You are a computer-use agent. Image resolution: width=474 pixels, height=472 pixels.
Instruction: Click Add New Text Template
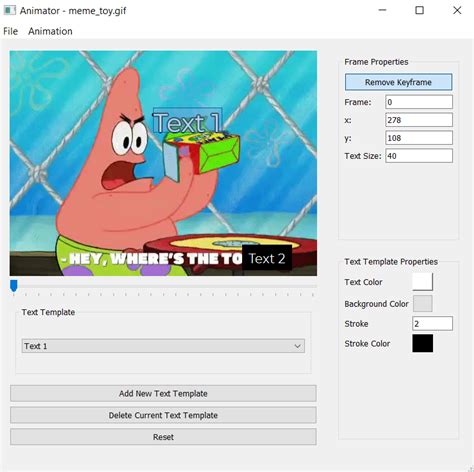(163, 393)
